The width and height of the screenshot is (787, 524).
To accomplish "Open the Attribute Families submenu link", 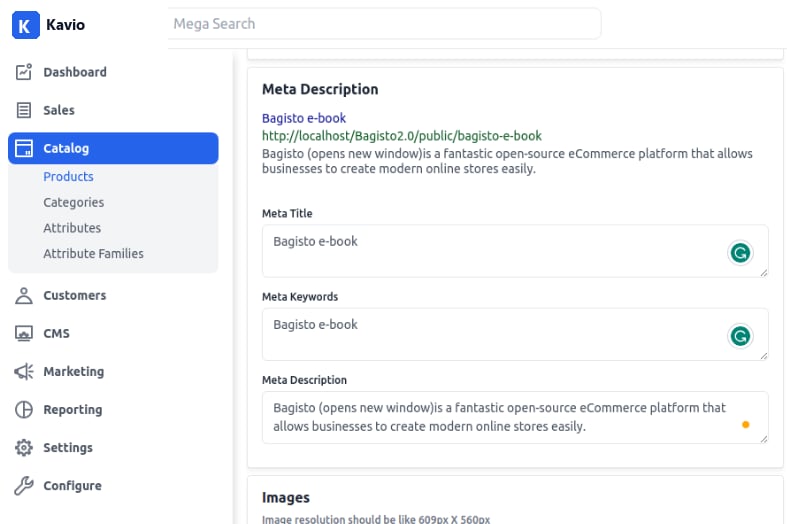I will coord(93,253).
